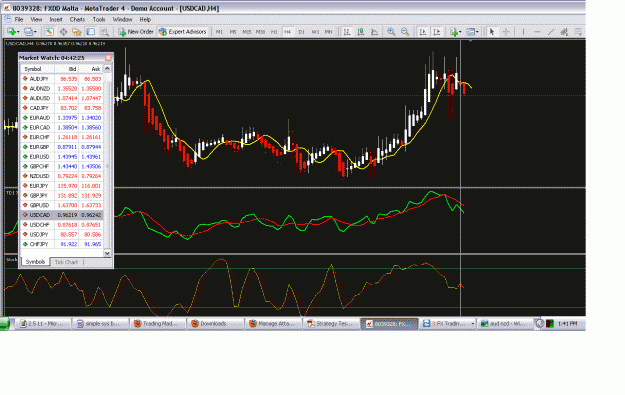The image size is (625, 395).
Task: Click Market Watch scroll down arrow
Action: [x=107, y=253]
